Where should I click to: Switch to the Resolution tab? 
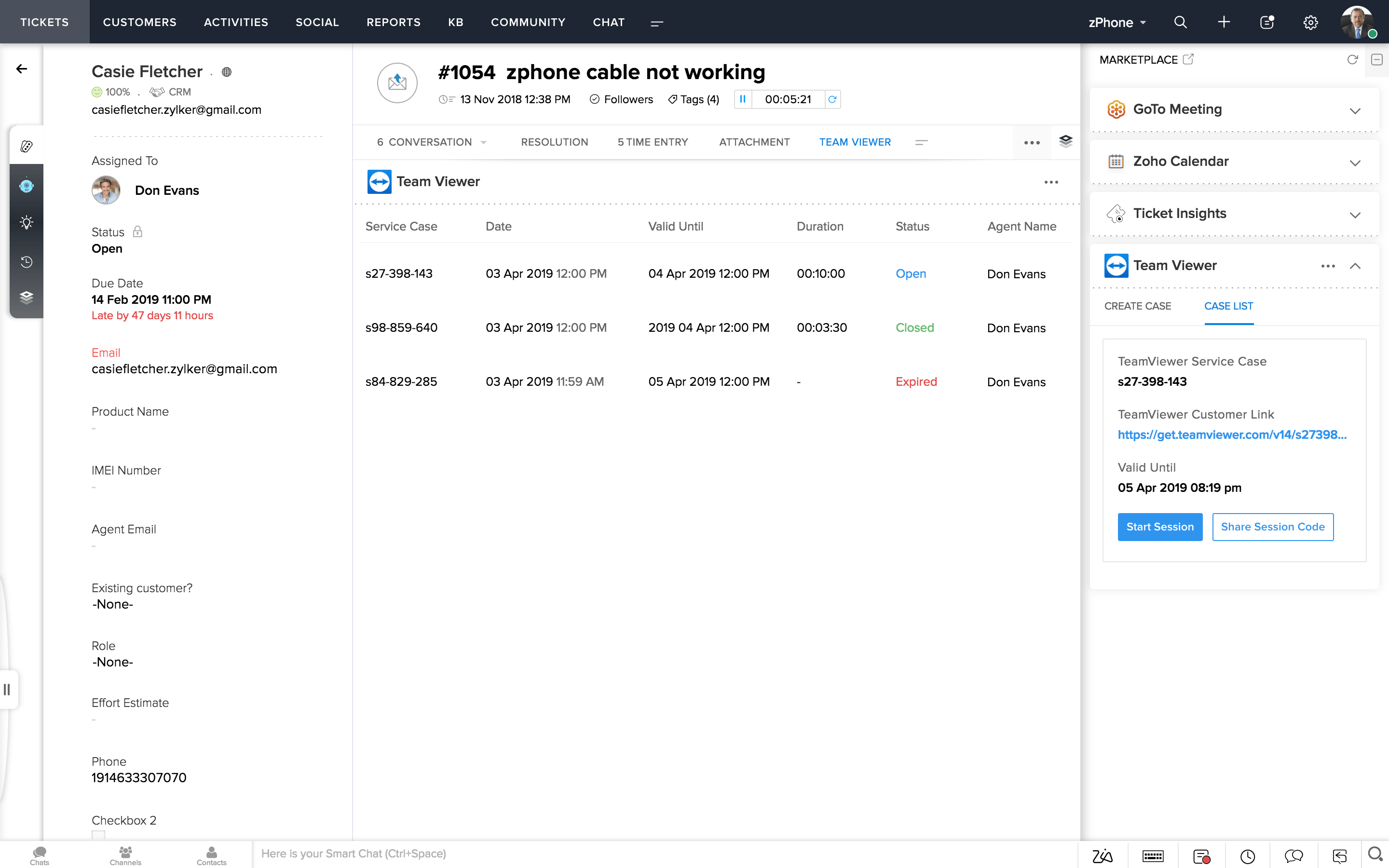pos(554,142)
